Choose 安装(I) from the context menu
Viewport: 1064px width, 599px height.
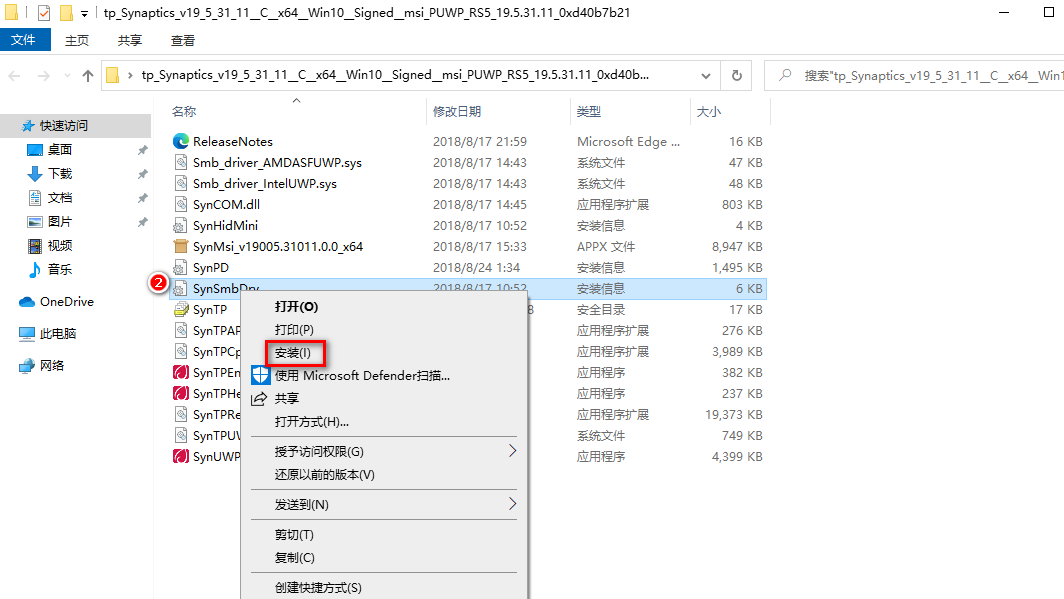point(294,353)
